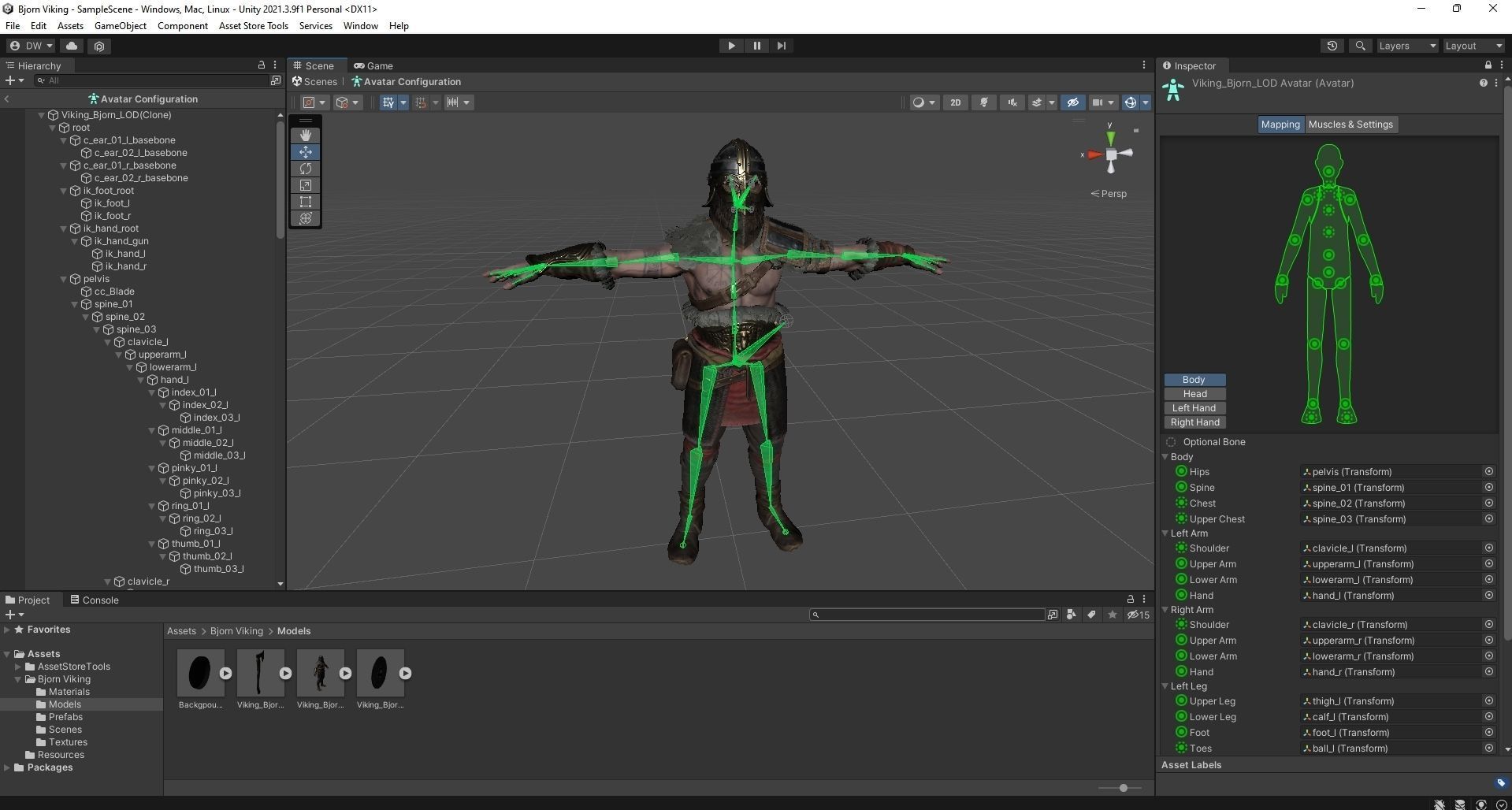Screen dimensions: 1512x810
Task: Lock the Hierarchy panel
Action: click(x=262, y=65)
